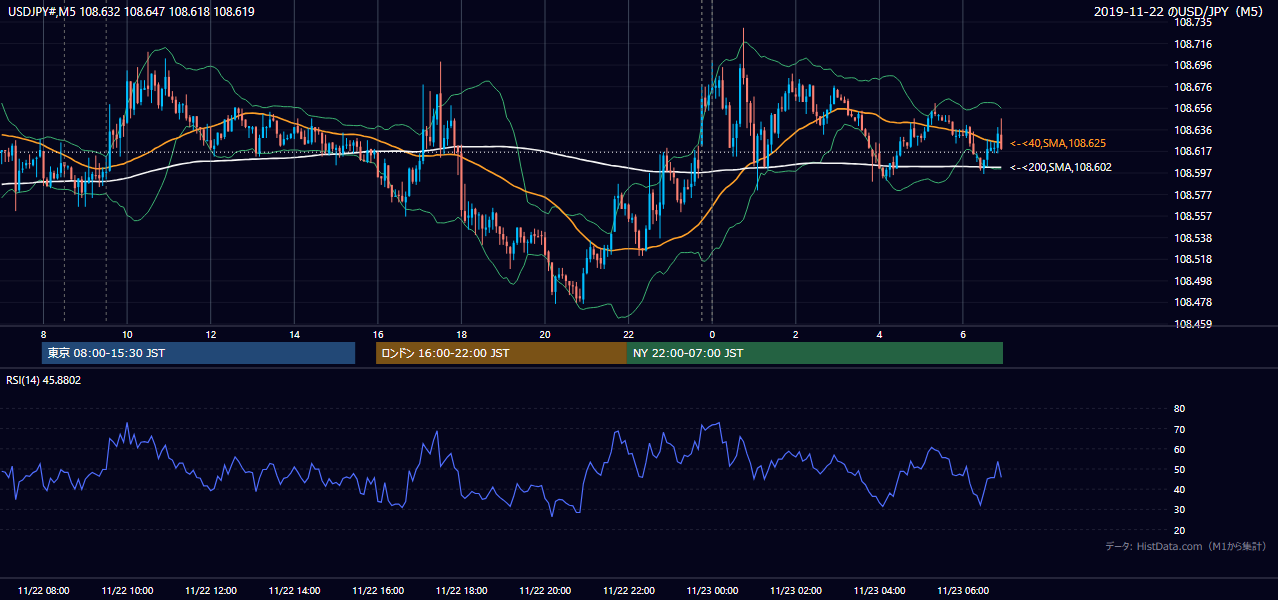This screenshot has width=1278, height=600.
Task: Click price axis label 108.656
Action: click(x=1192, y=108)
